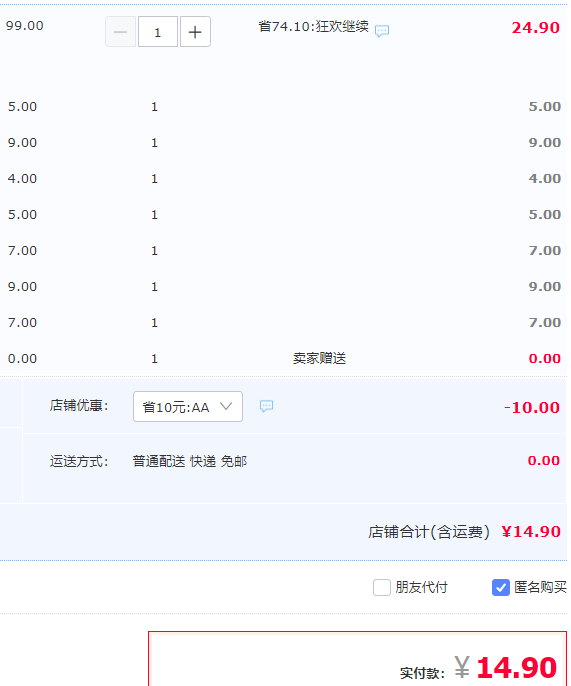Click the 店铺优惠 label
This screenshot has width=571, height=686.
click(79, 406)
